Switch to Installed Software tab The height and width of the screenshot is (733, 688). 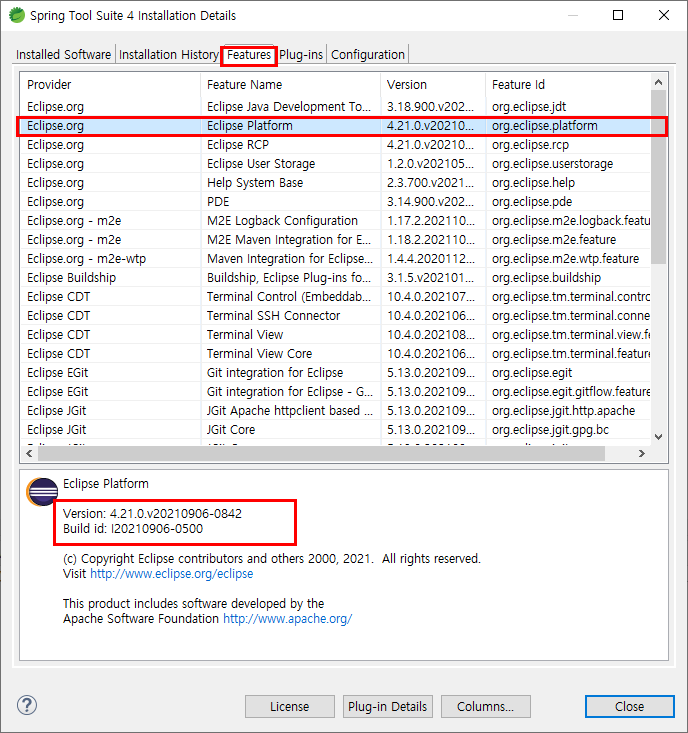click(63, 55)
